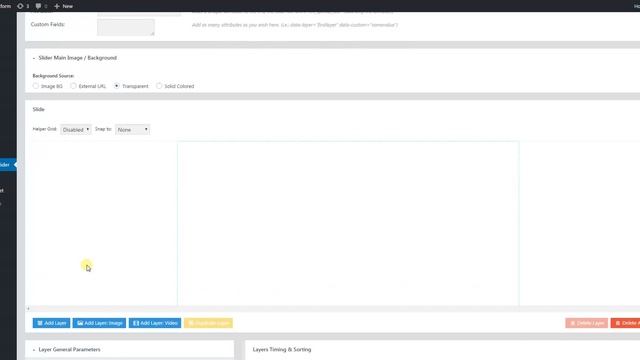Screen dimensions: 640x360
Task: Click Add Layer: Video button
Action: point(155,323)
